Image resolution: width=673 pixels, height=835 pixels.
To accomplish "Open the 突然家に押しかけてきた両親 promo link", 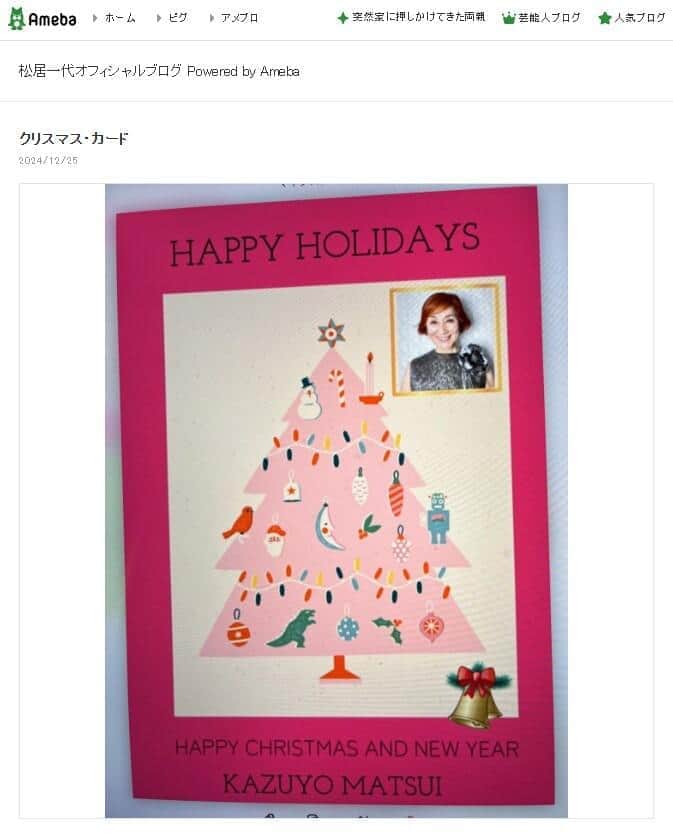I will click(x=418, y=18).
